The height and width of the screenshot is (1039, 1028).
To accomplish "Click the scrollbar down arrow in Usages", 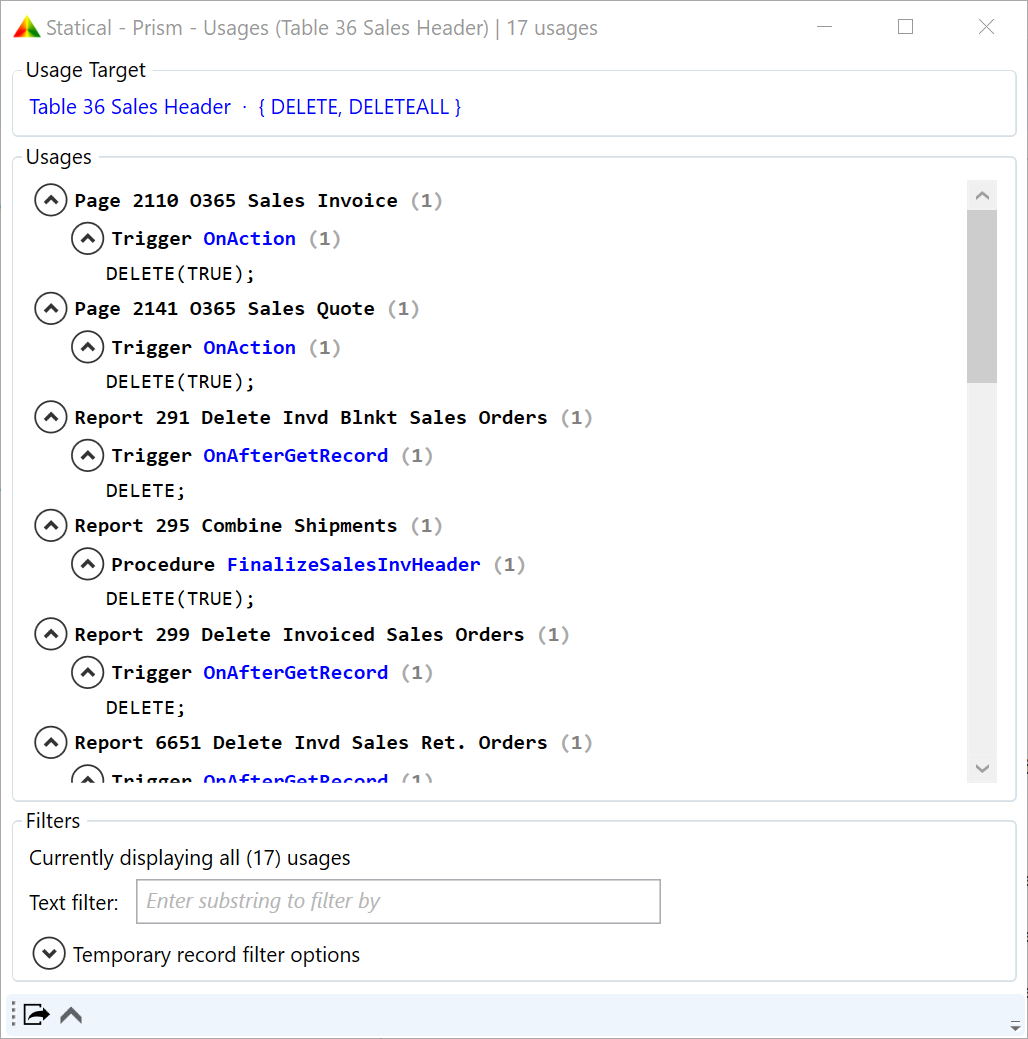I will [x=982, y=768].
